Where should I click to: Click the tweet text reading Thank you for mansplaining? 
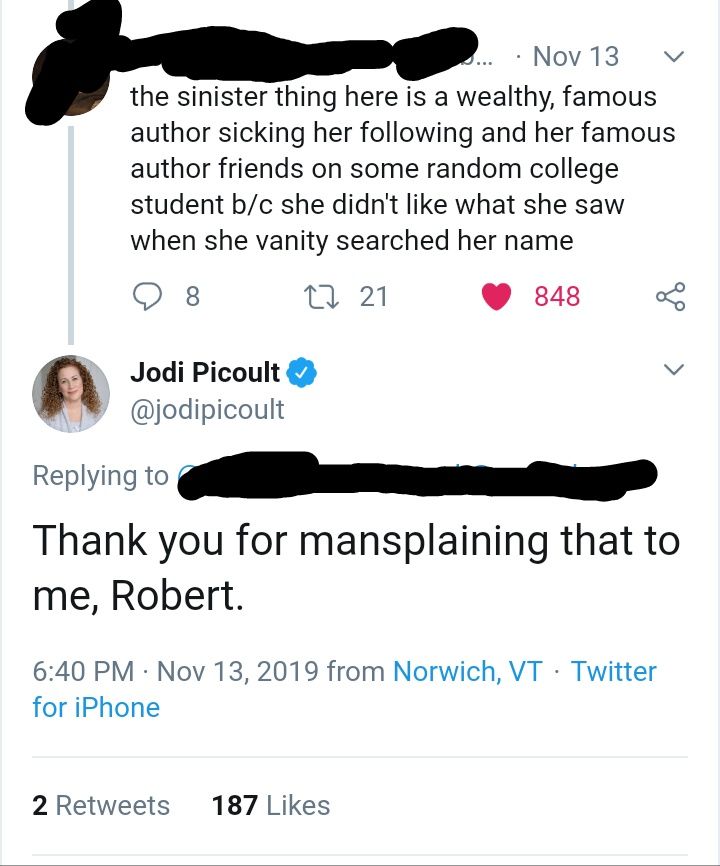pos(360,560)
